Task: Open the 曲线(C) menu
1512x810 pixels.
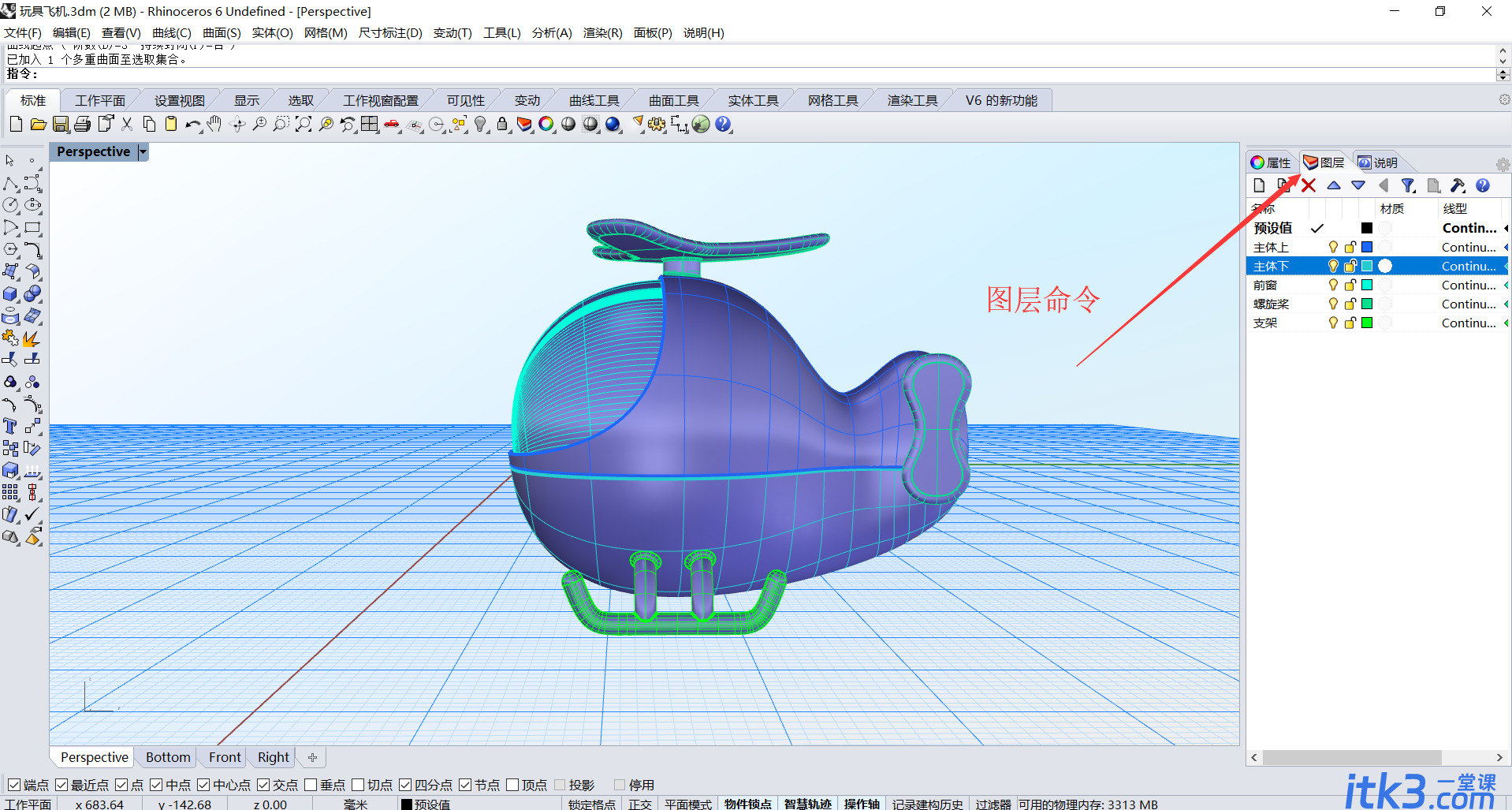Action: pyautogui.click(x=172, y=32)
